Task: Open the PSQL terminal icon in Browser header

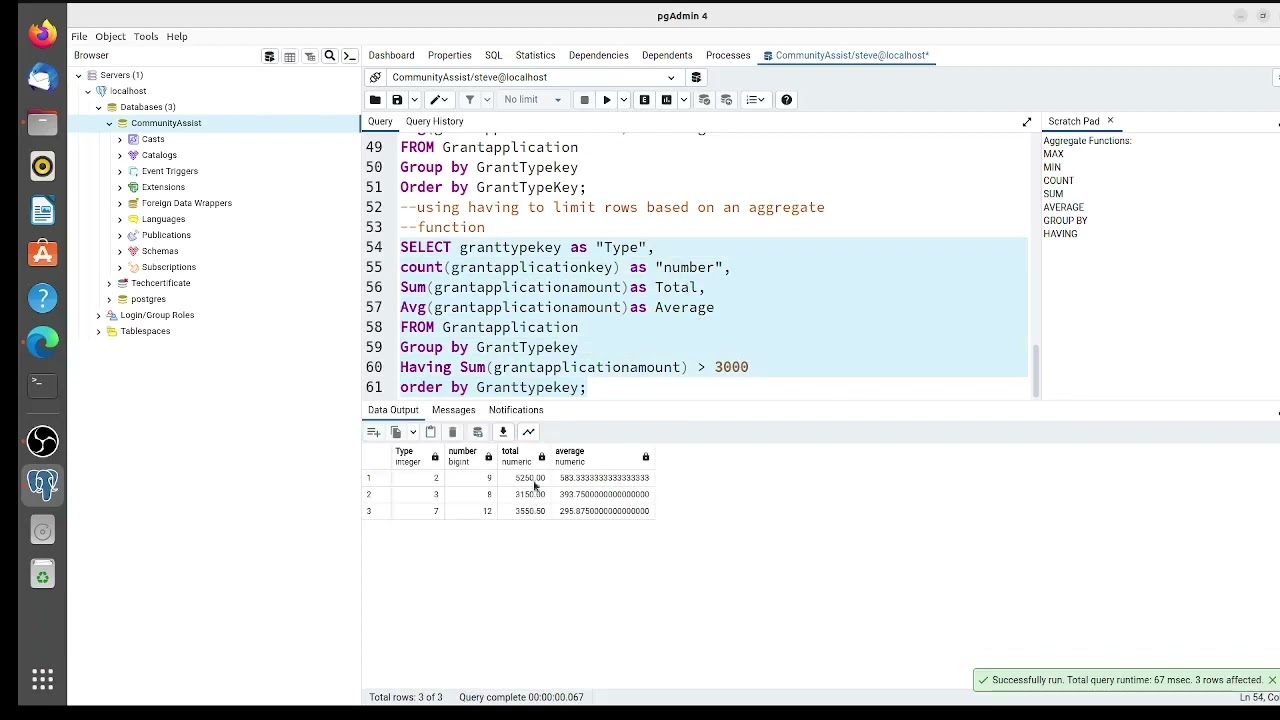Action: click(350, 56)
